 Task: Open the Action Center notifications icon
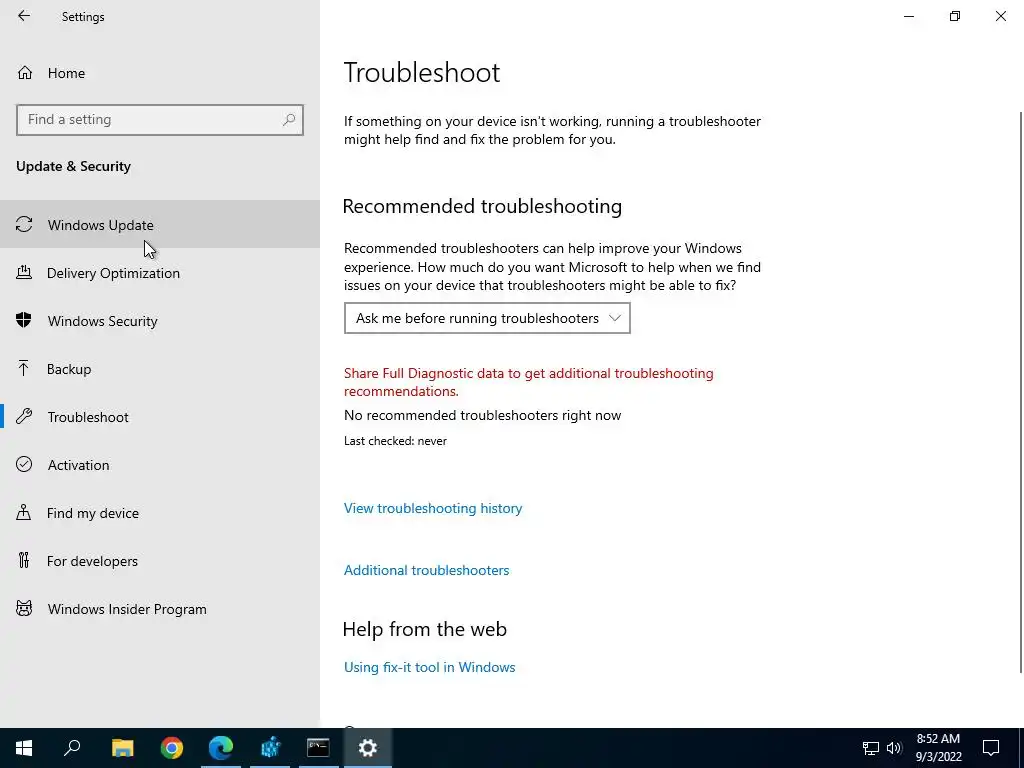point(991,748)
